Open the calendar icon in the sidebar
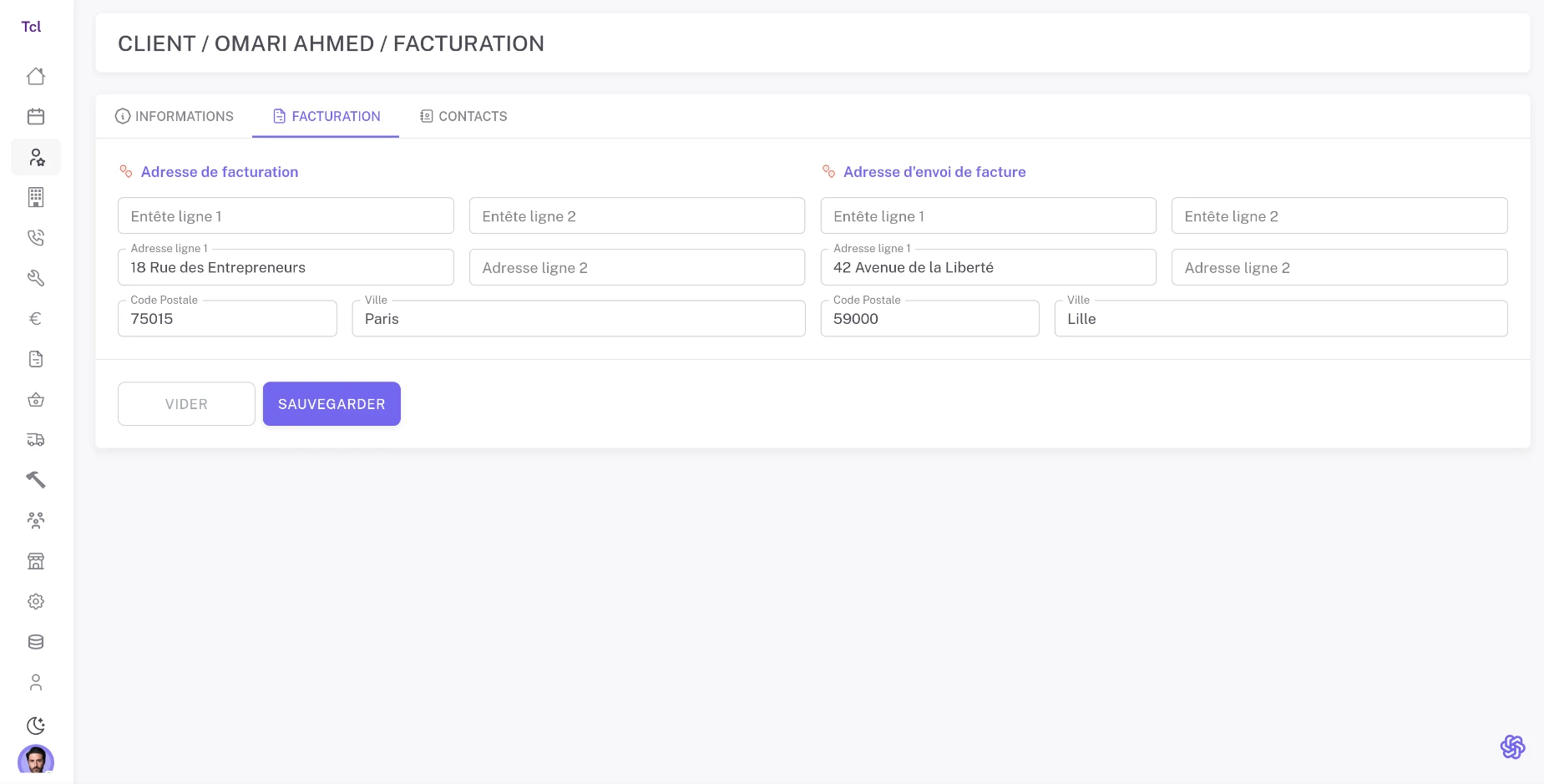Viewport: 1544px width, 784px height. 36,116
